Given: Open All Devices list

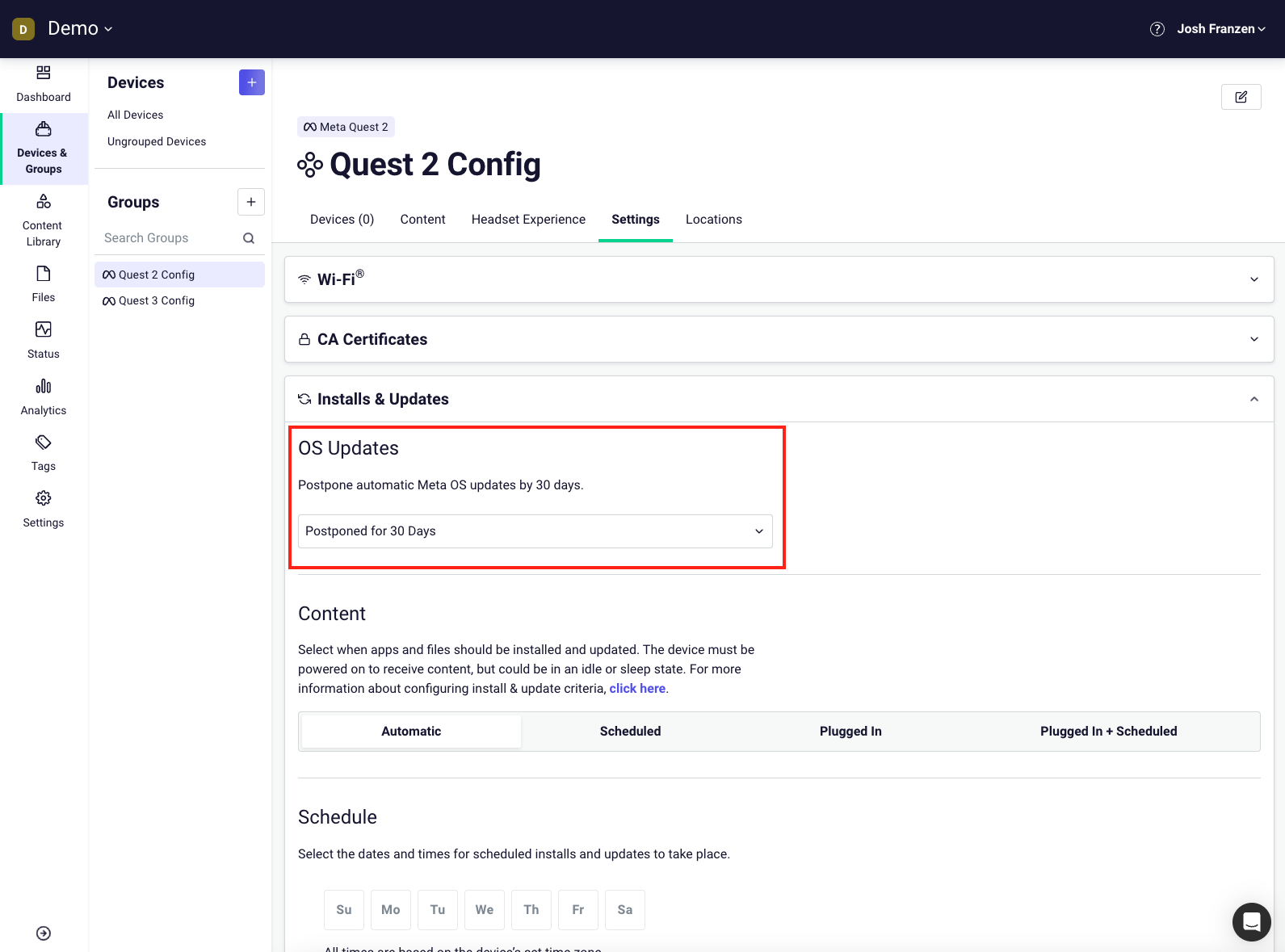Looking at the screenshot, I should click(136, 115).
